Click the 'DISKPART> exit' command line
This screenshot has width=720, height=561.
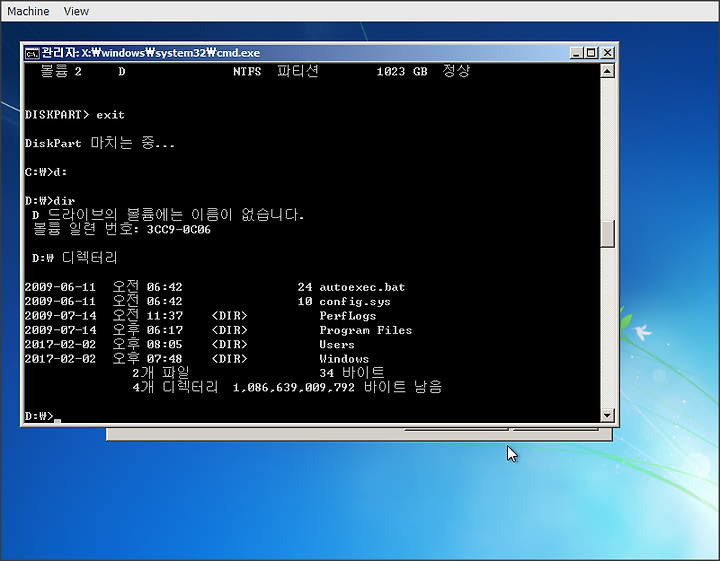pos(74,115)
